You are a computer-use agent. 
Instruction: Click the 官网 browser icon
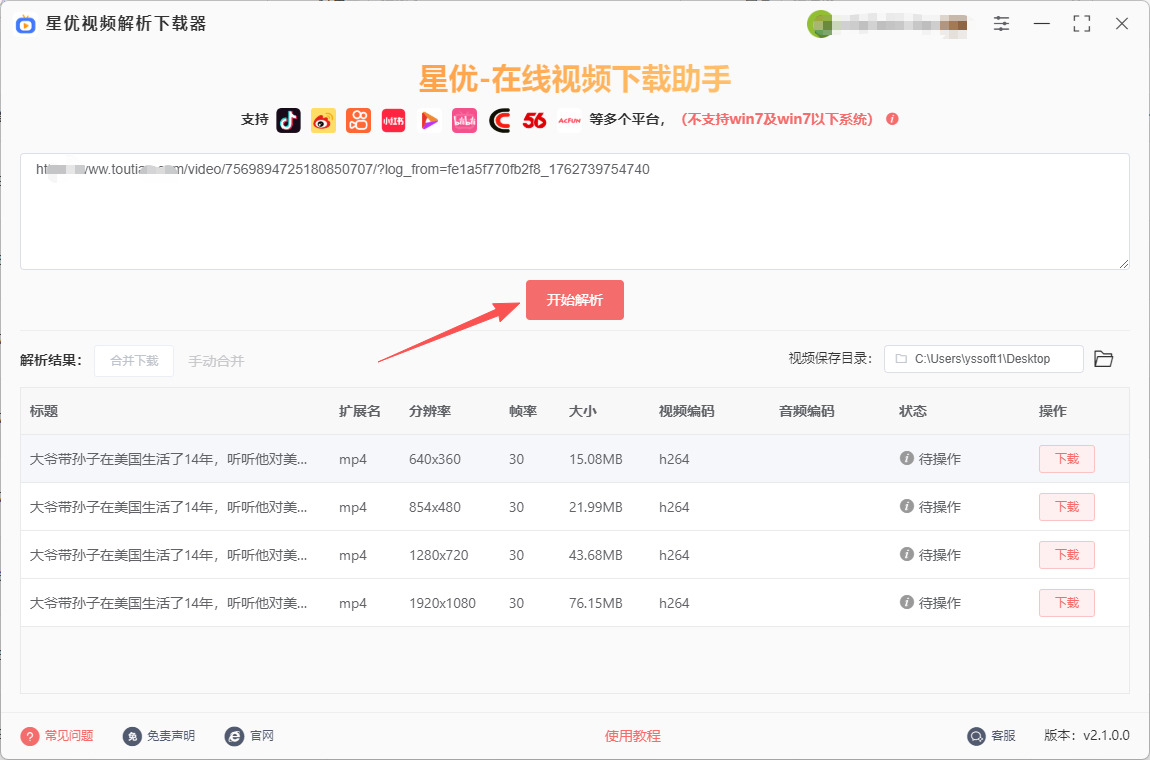coord(235,736)
